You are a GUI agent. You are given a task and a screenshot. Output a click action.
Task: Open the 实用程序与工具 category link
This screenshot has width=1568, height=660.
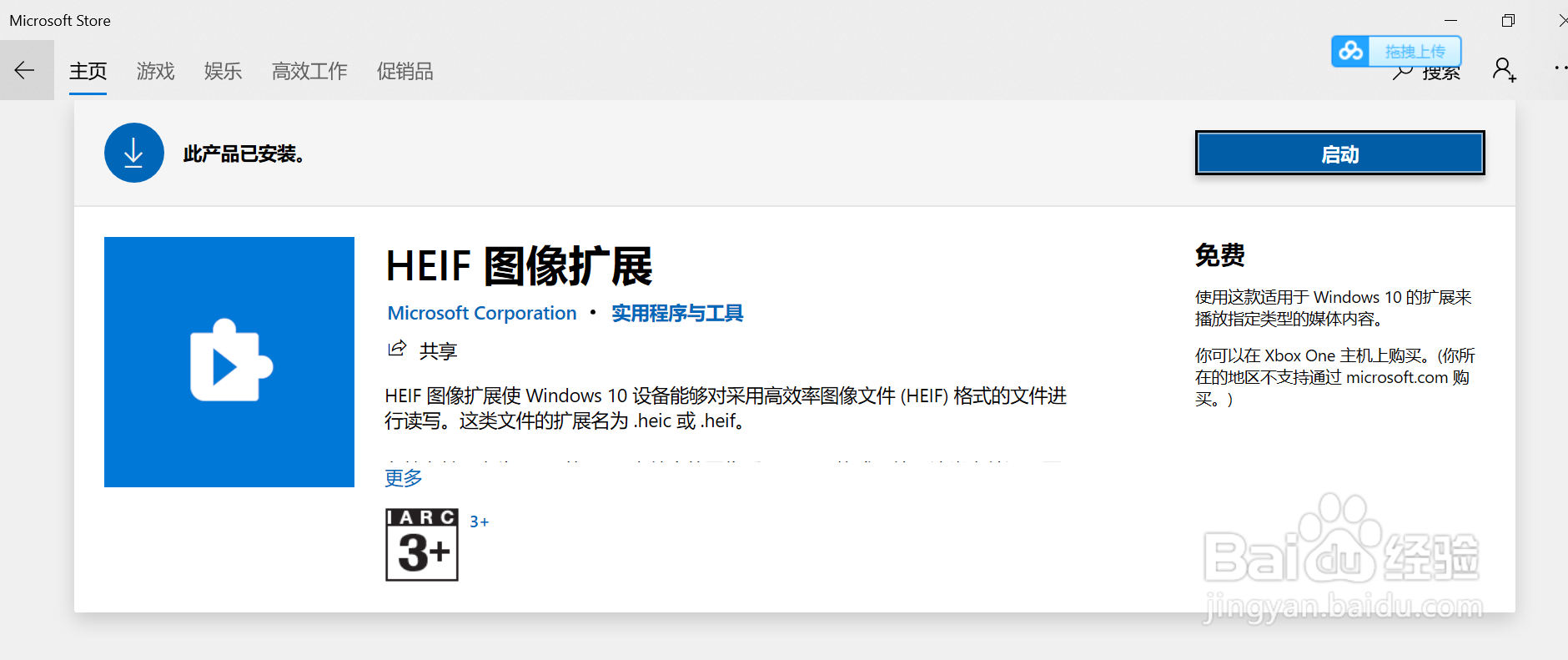tap(677, 313)
